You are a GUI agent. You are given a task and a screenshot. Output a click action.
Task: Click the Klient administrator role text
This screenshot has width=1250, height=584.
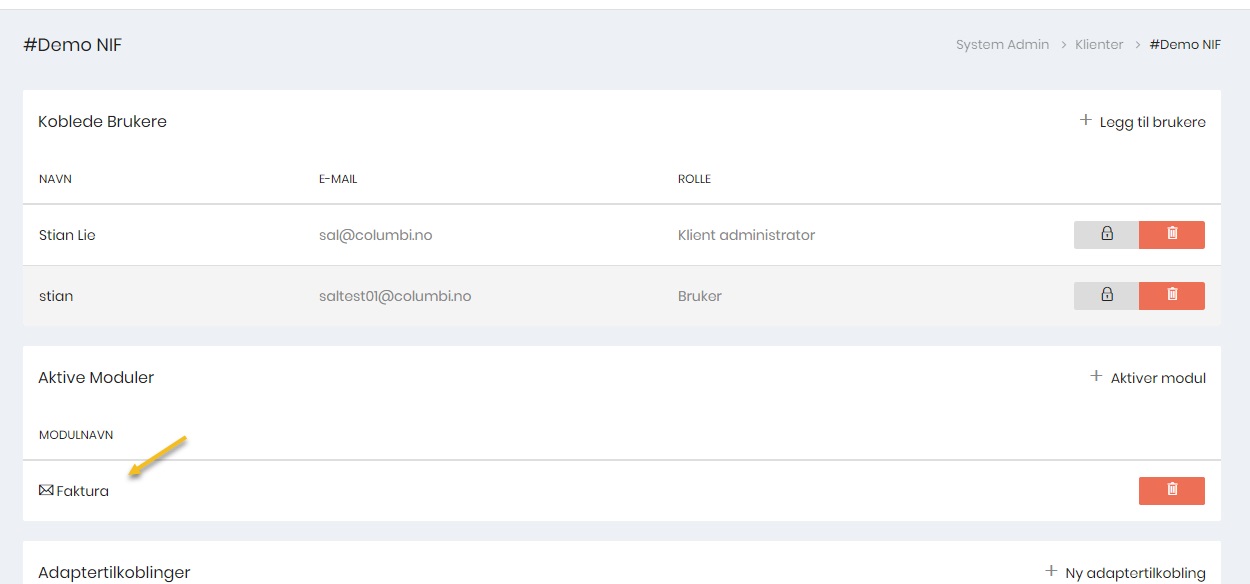click(746, 235)
